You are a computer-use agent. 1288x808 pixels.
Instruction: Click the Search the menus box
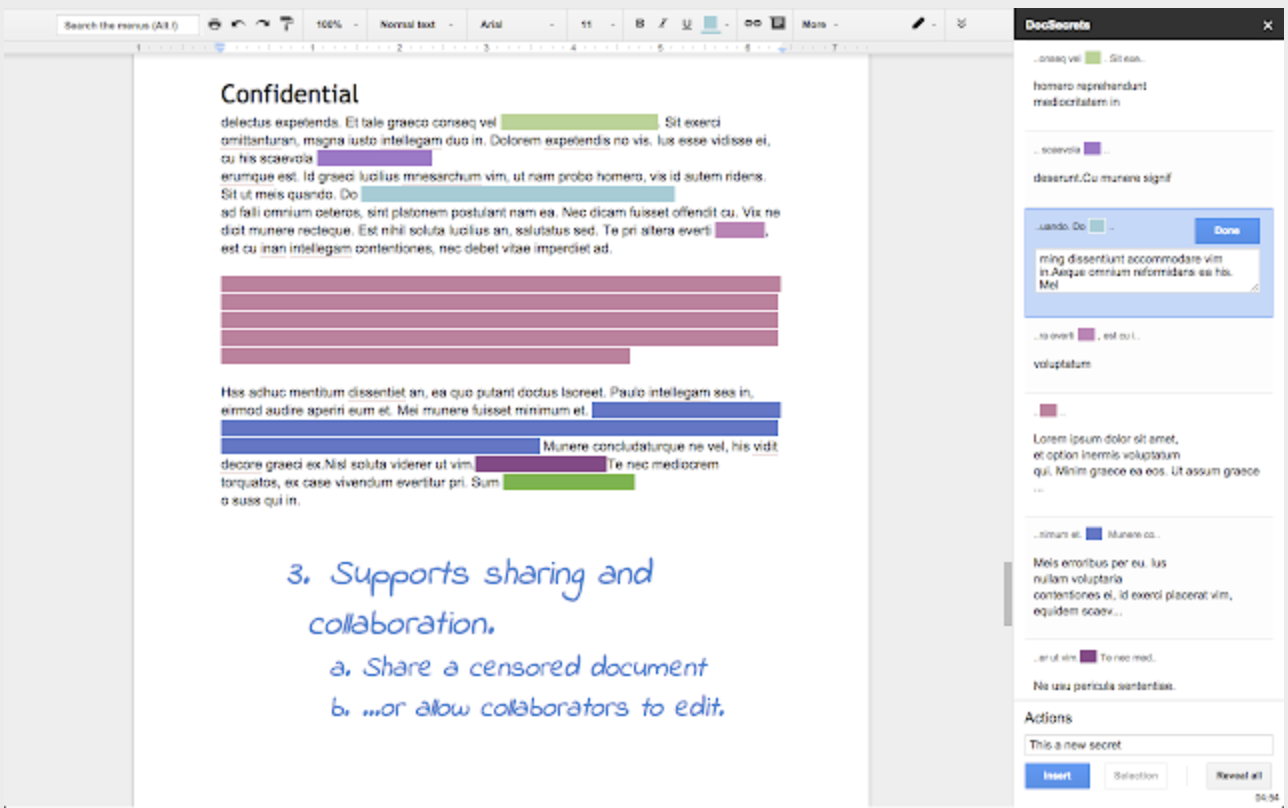pyautogui.click(x=127, y=25)
